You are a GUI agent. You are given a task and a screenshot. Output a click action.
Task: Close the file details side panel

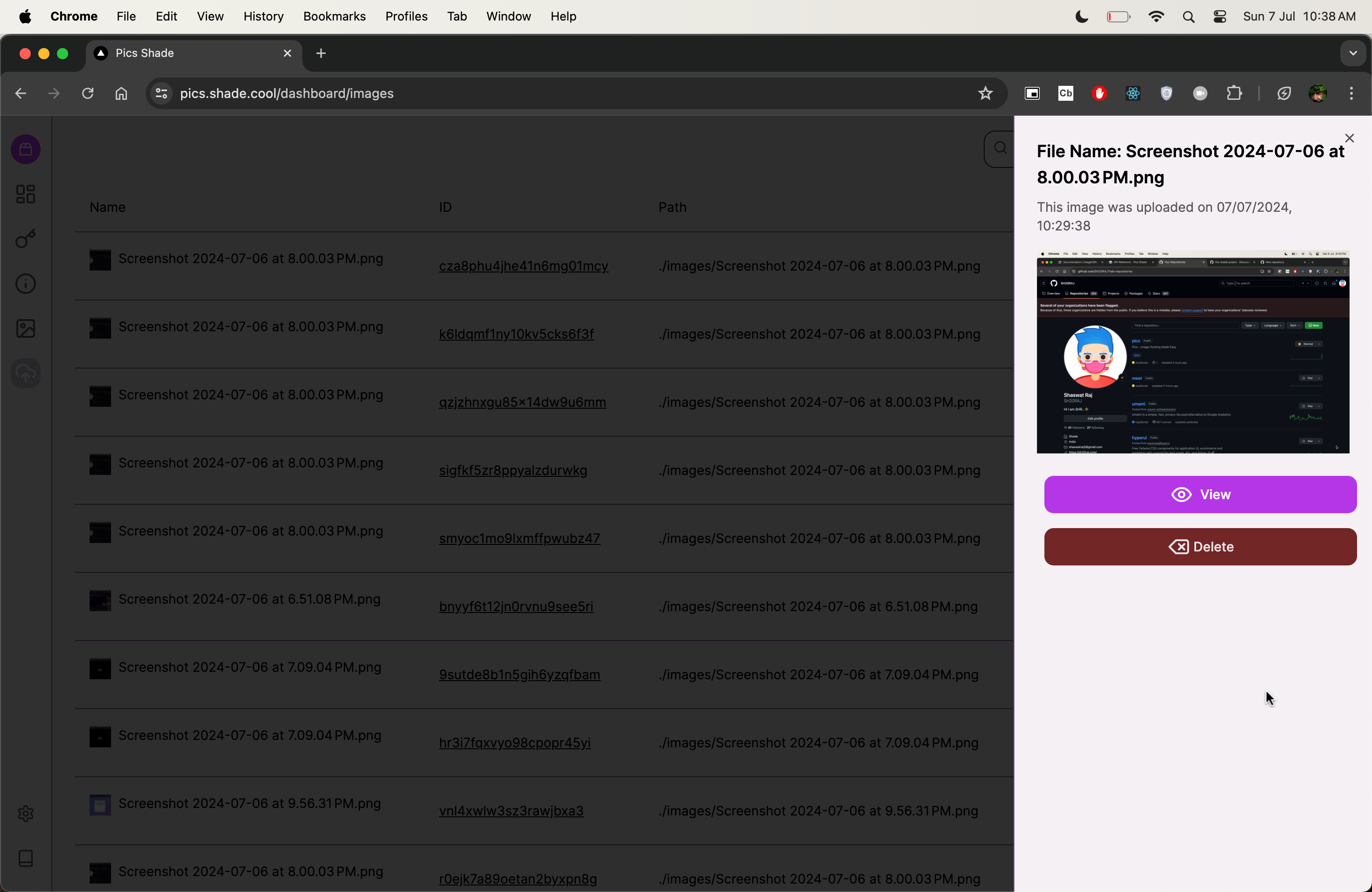[1349, 138]
